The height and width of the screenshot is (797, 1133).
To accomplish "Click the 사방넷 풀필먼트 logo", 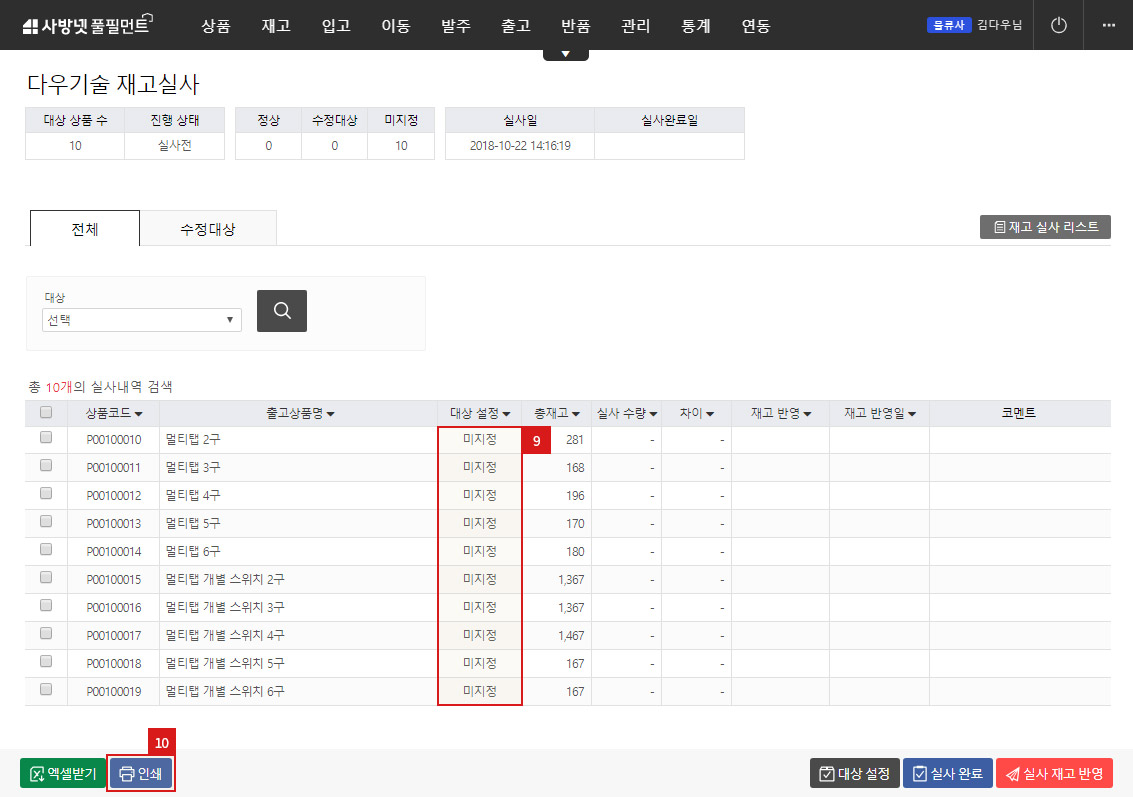I will pos(88,24).
